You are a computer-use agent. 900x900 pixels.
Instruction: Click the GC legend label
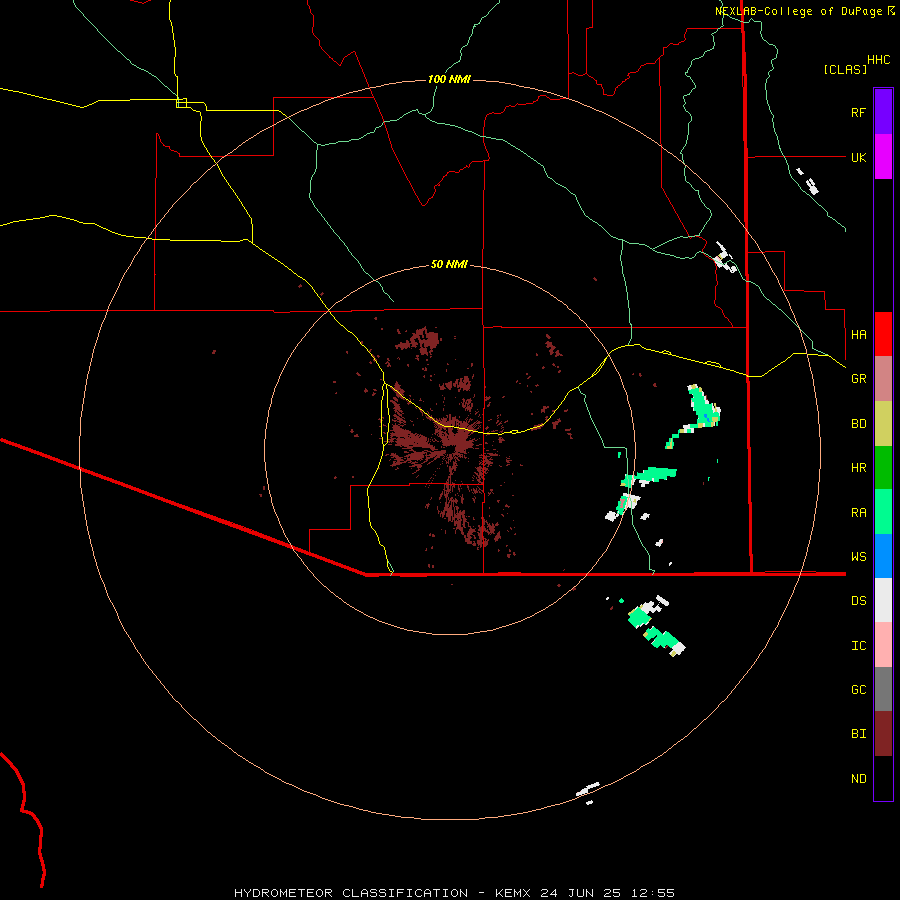(x=858, y=689)
